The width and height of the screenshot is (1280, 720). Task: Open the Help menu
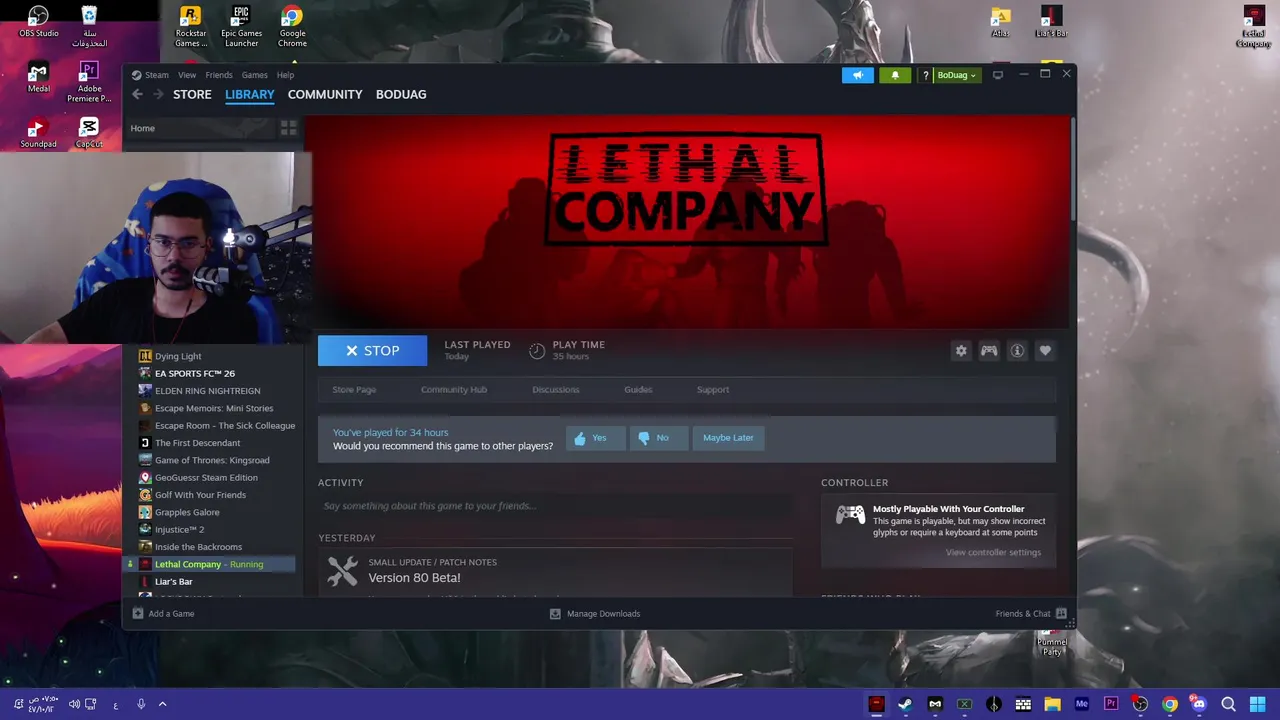[285, 75]
